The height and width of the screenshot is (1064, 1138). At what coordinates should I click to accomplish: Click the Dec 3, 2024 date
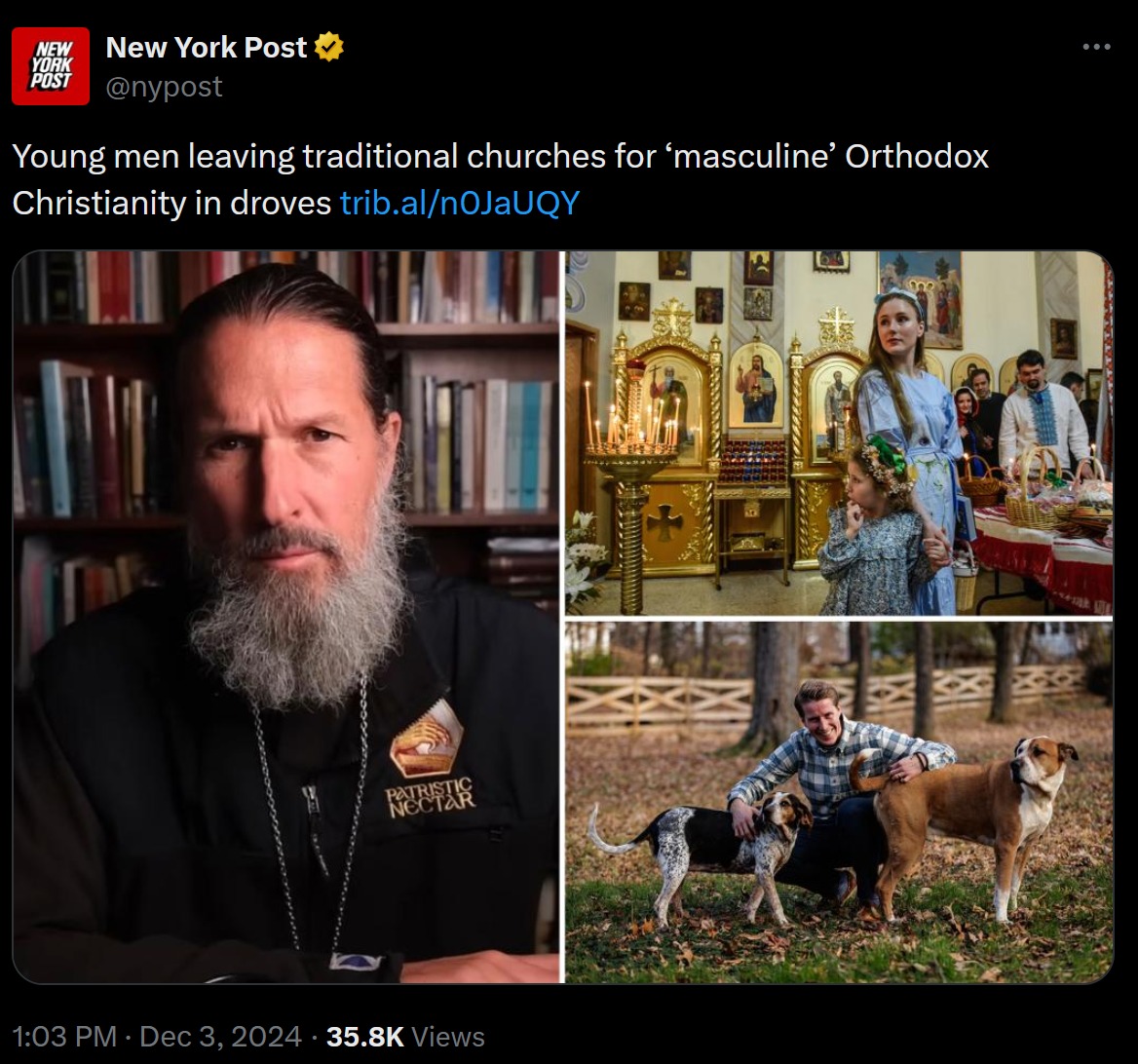coord(220,1037)
